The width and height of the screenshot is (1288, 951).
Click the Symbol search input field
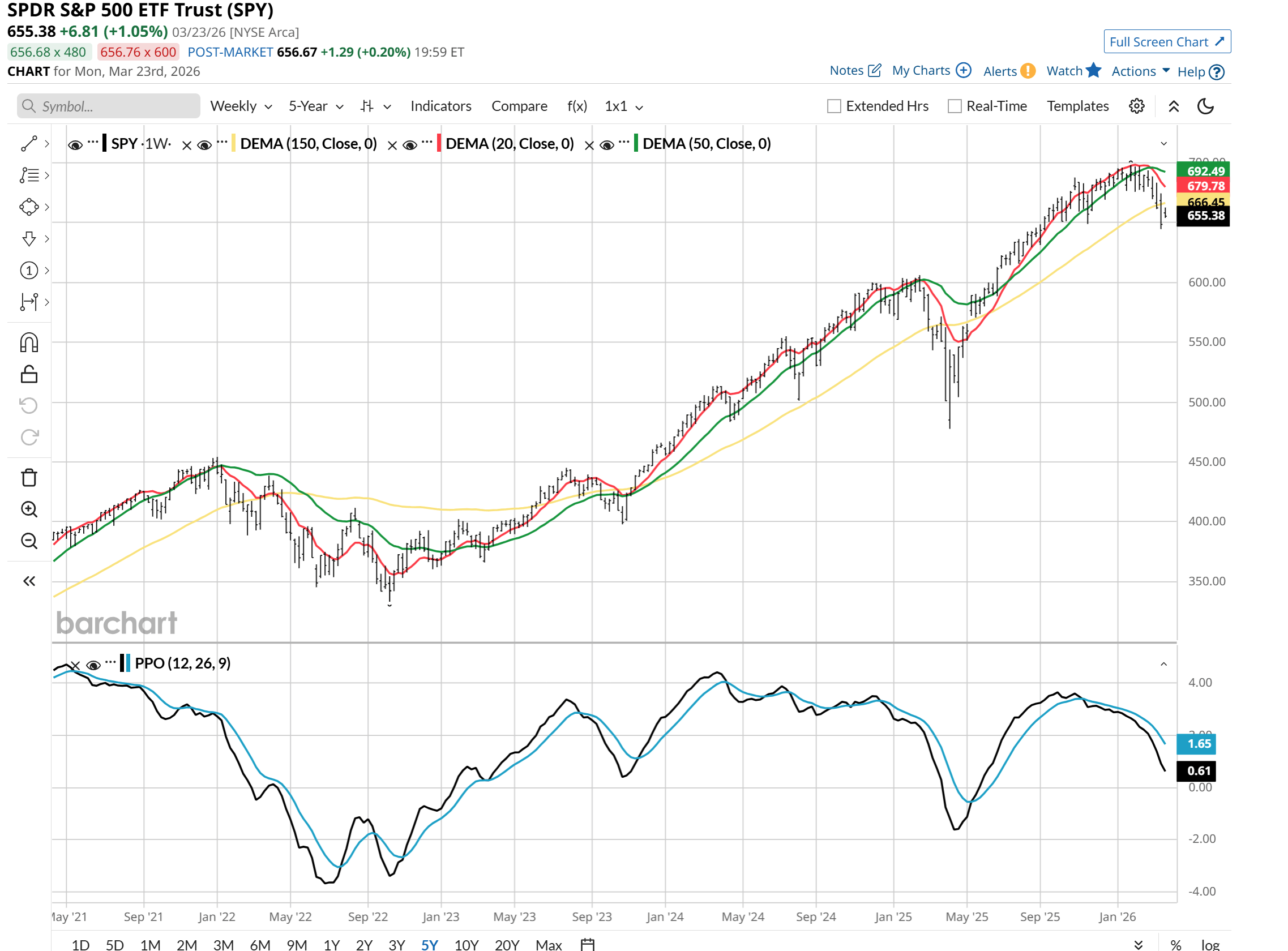[x=108, y=106]
